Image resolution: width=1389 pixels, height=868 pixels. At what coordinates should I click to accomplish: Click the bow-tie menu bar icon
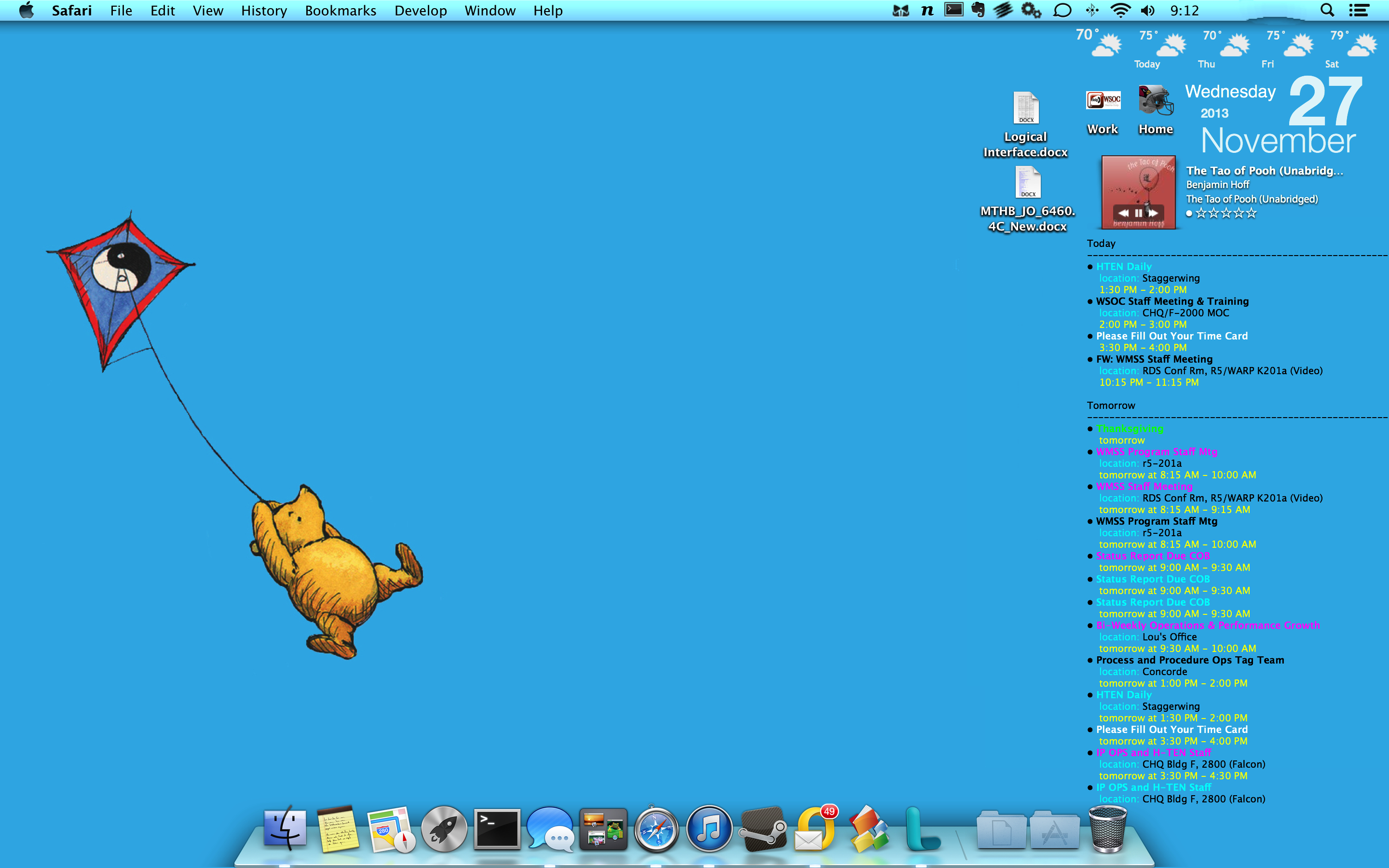coord(900,10)
